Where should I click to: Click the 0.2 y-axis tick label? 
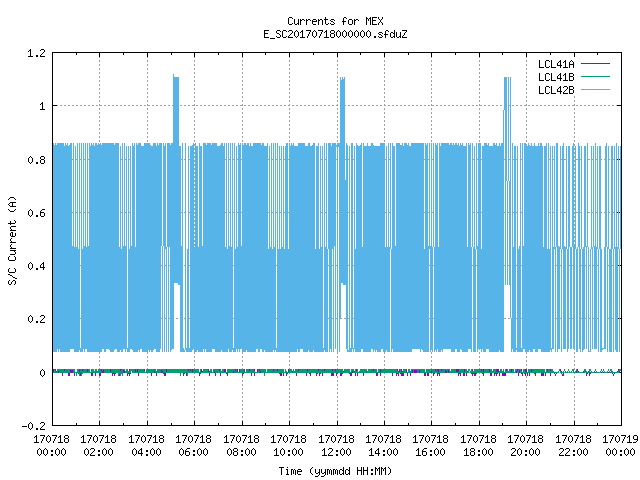click(x=36, y=319)
